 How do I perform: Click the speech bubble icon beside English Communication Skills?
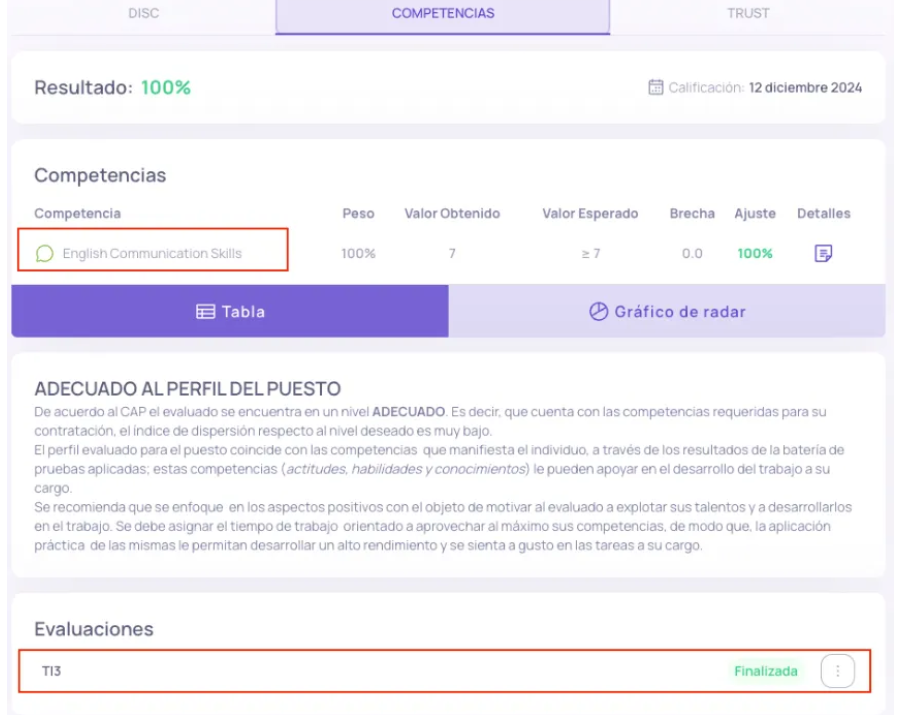[x=44, y=254]
